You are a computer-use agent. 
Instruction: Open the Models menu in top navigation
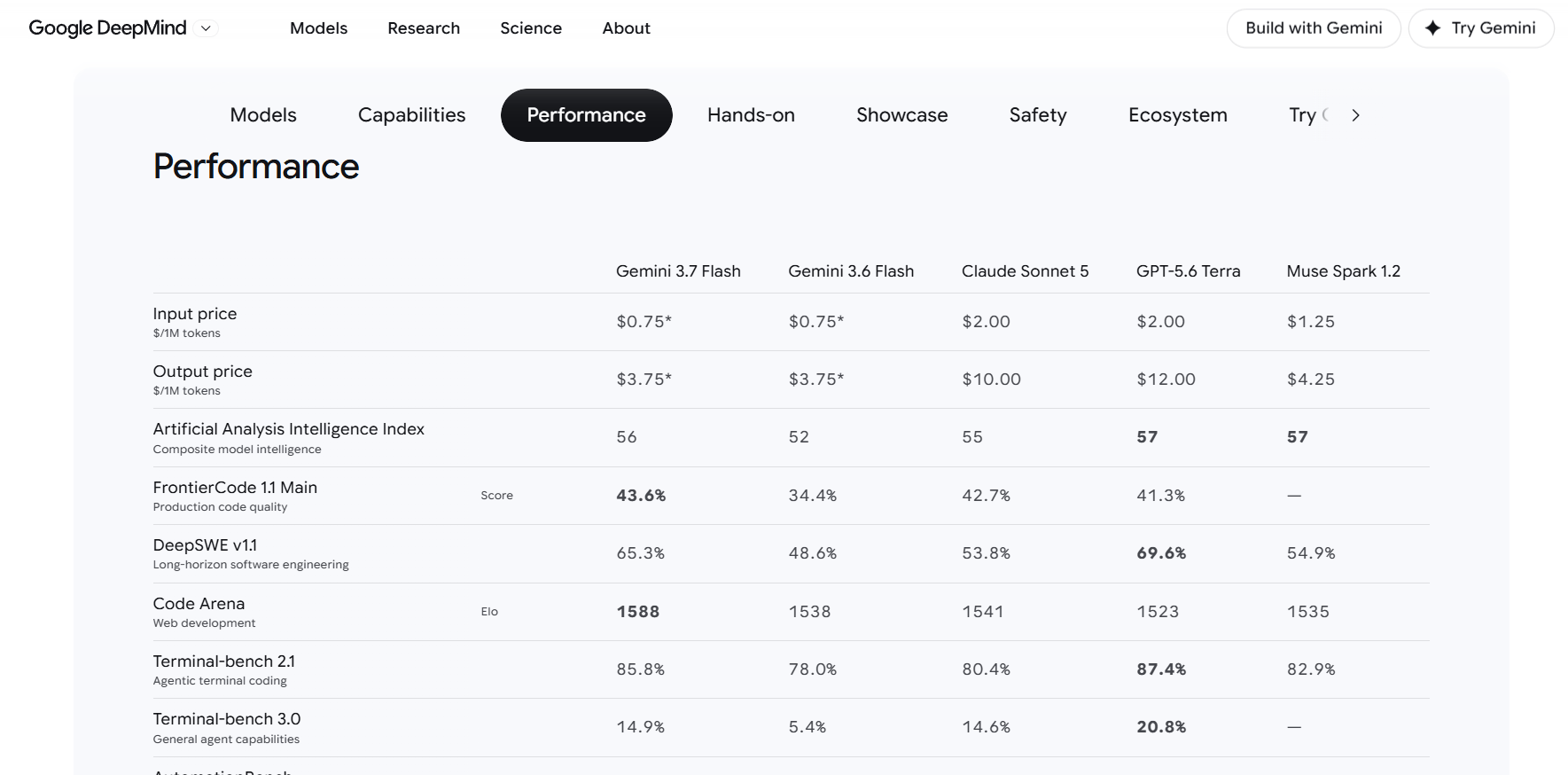(x=318, y=28)
